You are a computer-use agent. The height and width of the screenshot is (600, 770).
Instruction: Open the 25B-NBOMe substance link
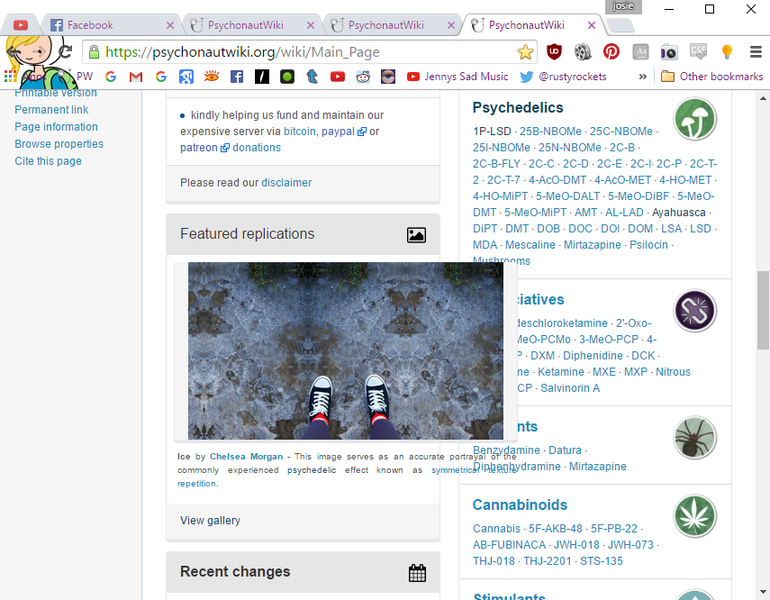(550, 131)
